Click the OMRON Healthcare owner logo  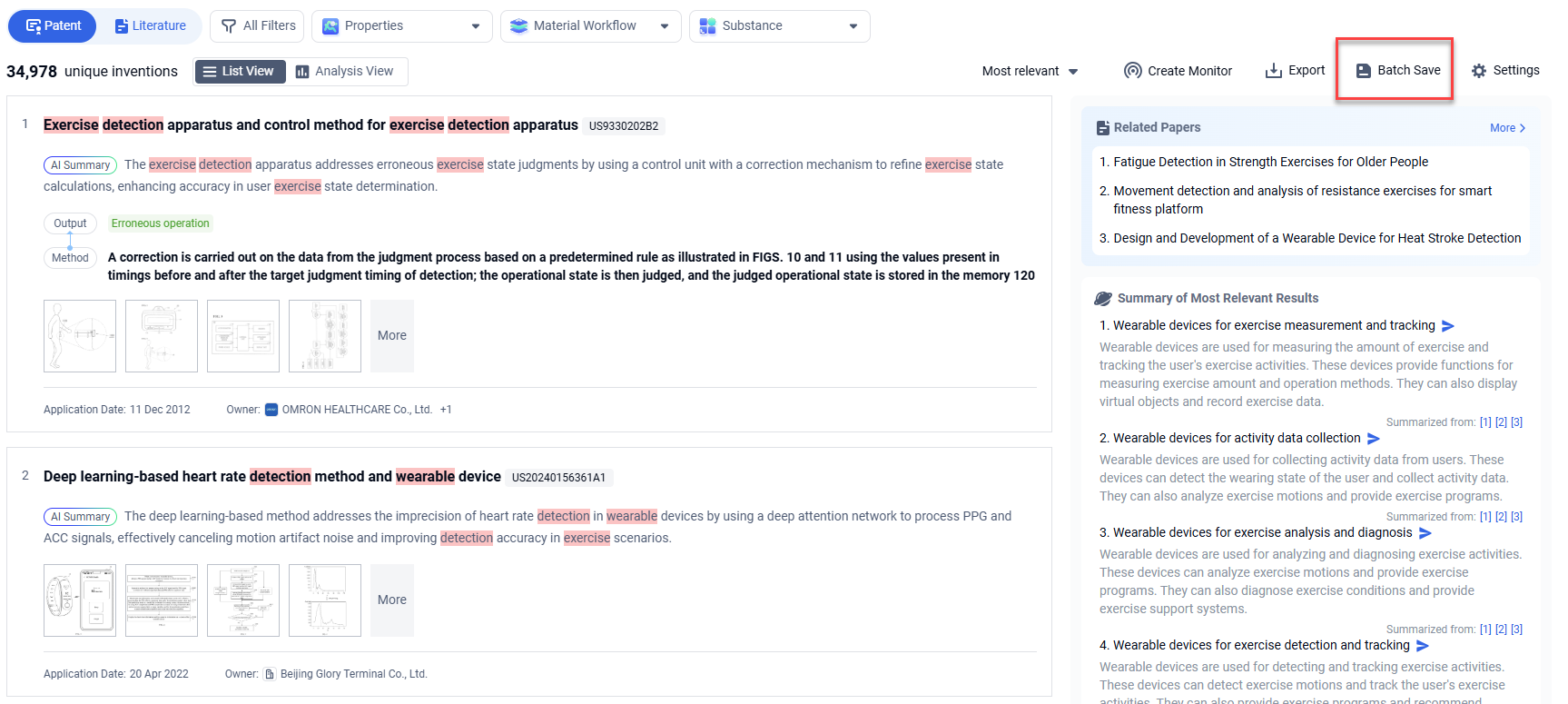click(x=271, y=410)
